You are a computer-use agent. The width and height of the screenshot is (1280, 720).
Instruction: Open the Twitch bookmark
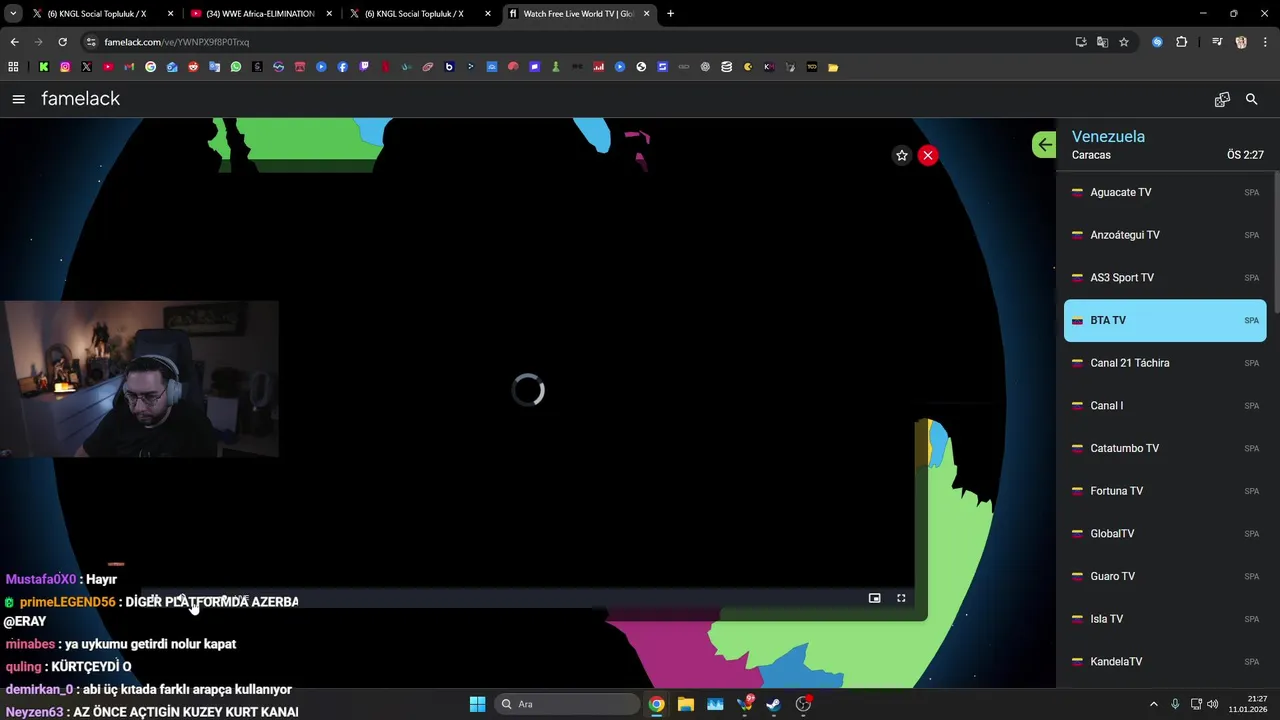[364, 67]
